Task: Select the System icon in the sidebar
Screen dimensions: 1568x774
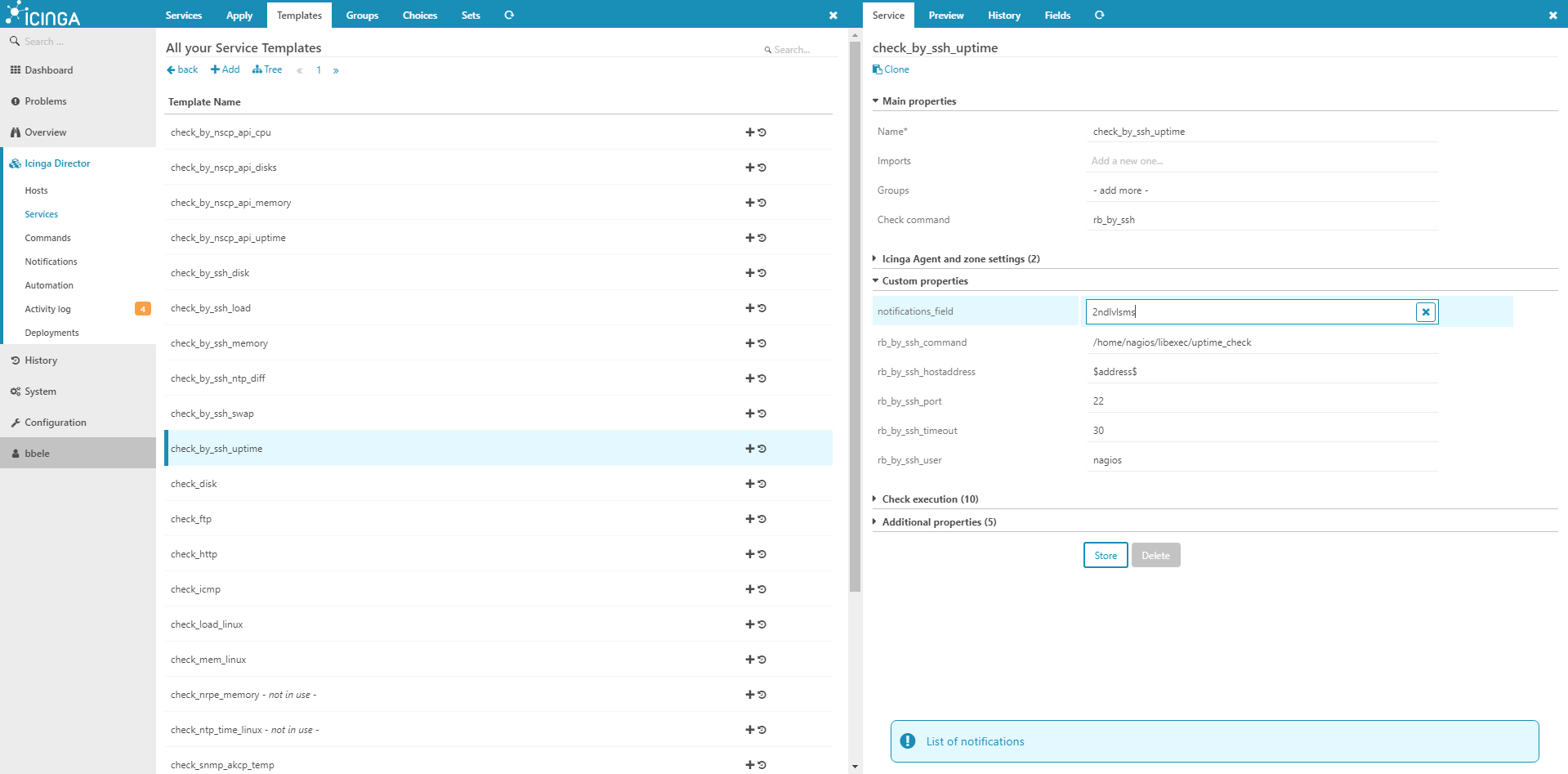Action: (15, 391)
